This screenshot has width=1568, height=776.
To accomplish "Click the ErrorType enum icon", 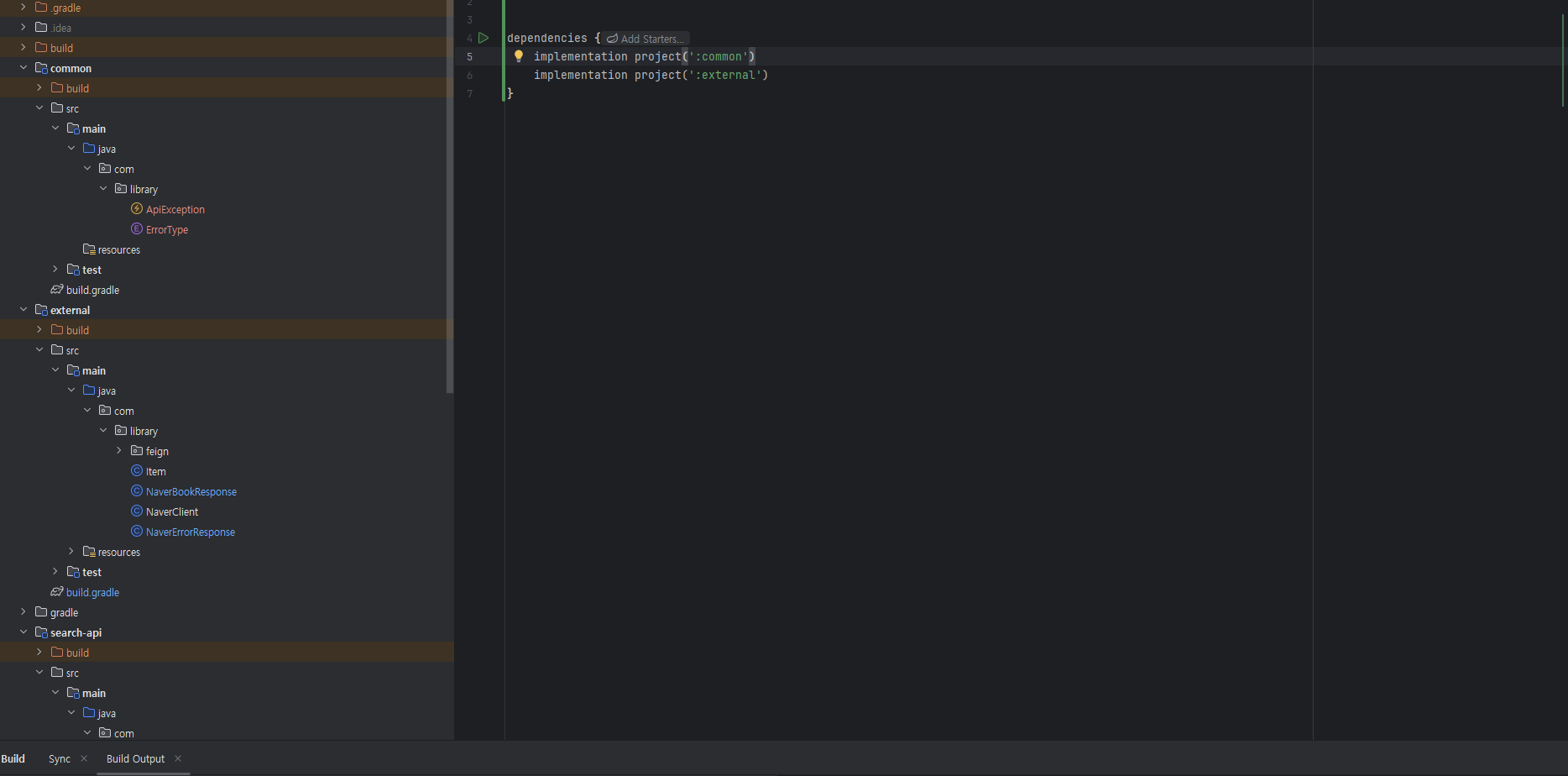I will [x=137, y=228].
